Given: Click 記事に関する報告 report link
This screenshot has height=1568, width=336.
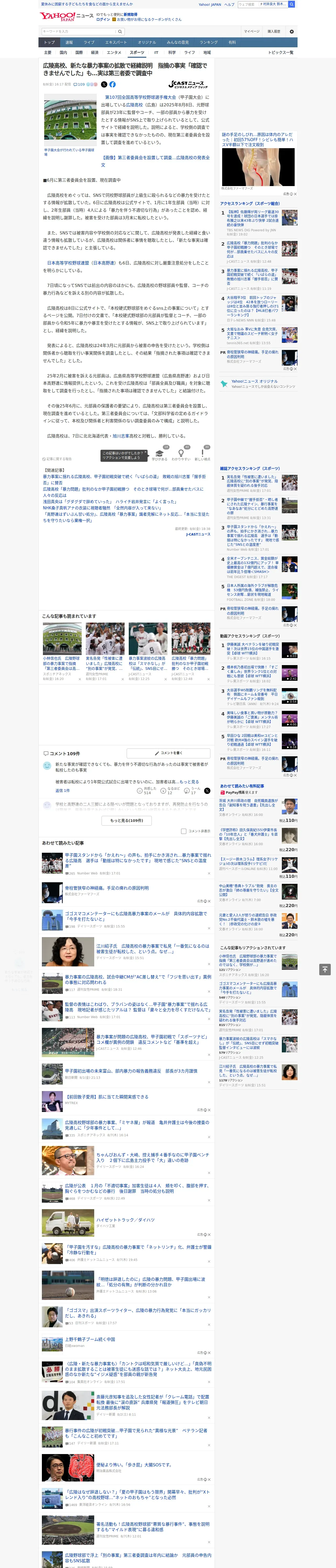Looking at the screenshot, I should click(x=57, y=459).
